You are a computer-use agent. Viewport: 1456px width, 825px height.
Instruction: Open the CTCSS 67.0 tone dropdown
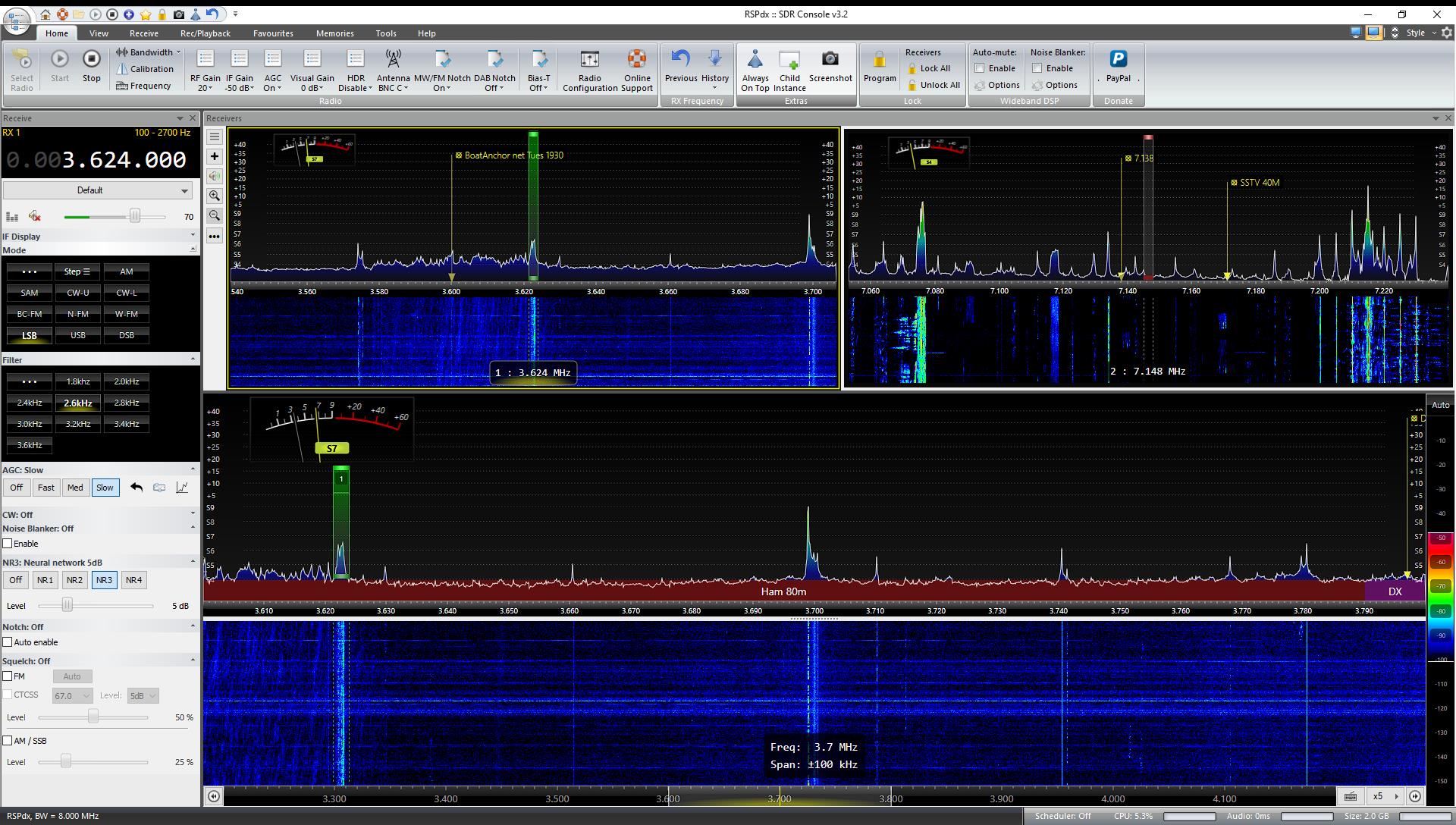click(x=72, y=695)
